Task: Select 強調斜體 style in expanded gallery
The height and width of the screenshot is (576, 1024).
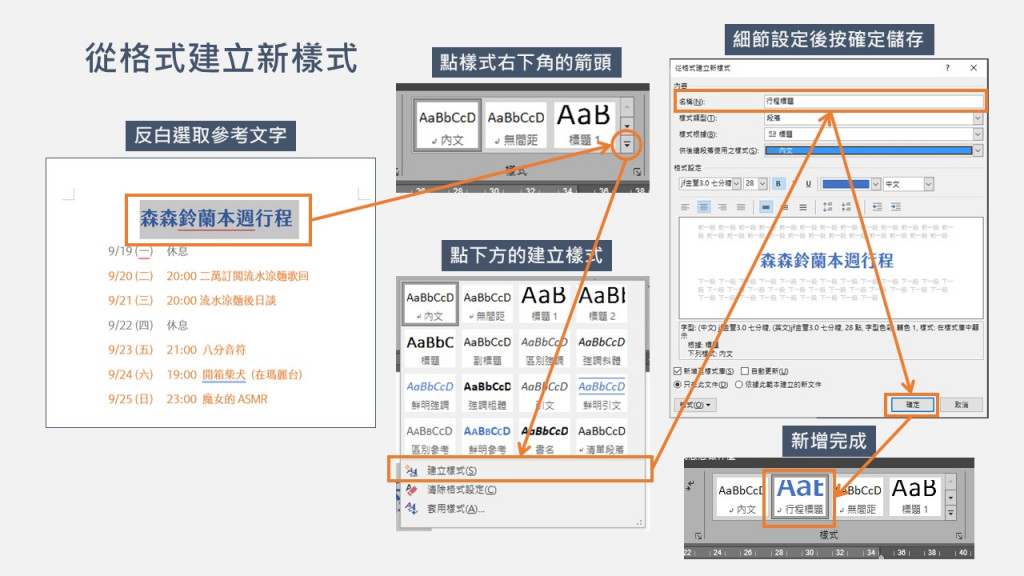Action: (601, 349)
